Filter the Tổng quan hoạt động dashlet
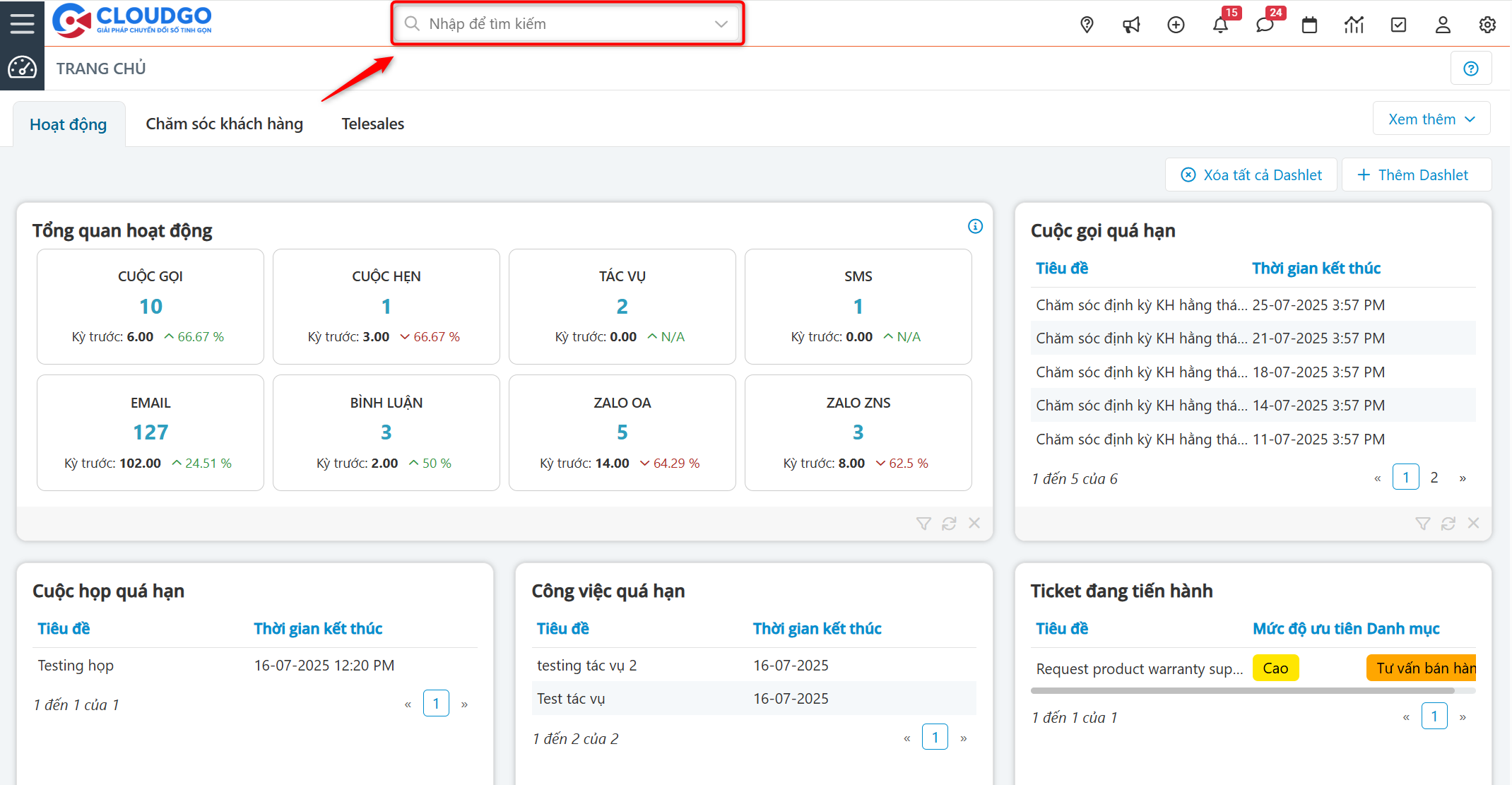 [x=923, y=524]
